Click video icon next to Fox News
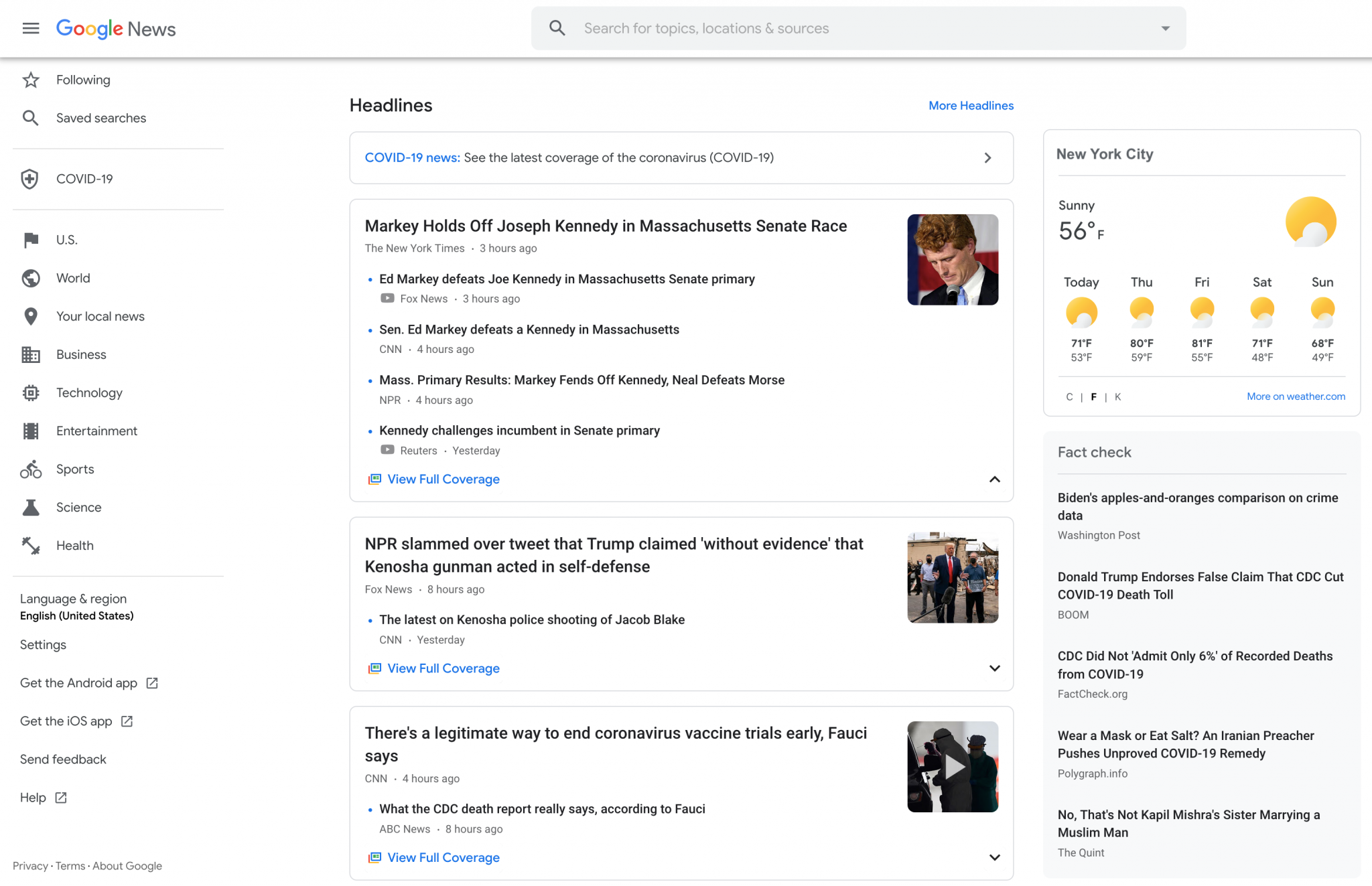 (387, 298)
